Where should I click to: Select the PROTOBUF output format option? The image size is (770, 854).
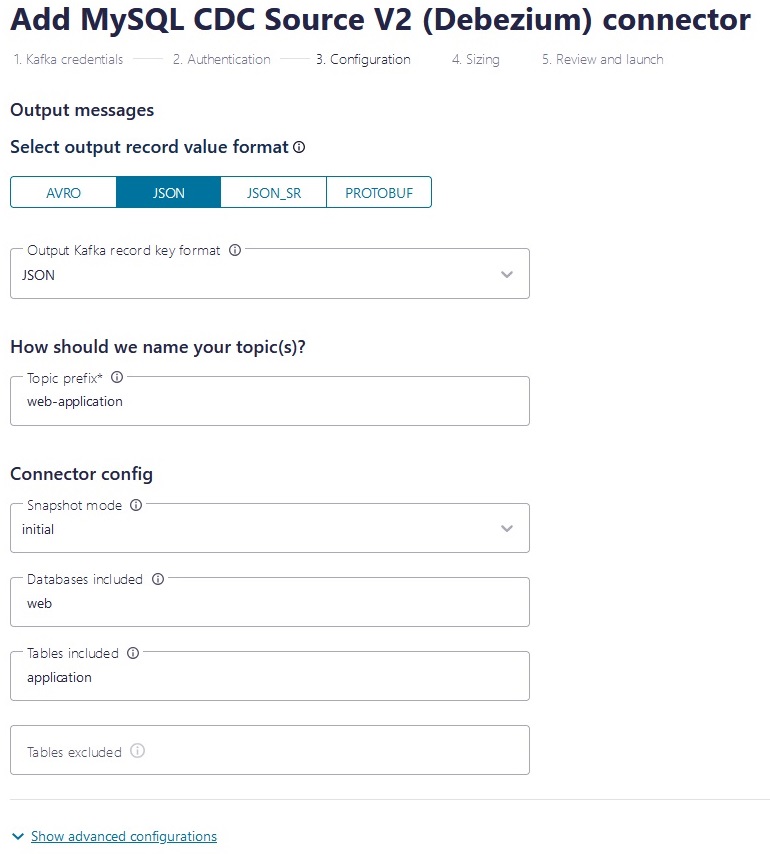pyautogui.click(x=379, y=192)
